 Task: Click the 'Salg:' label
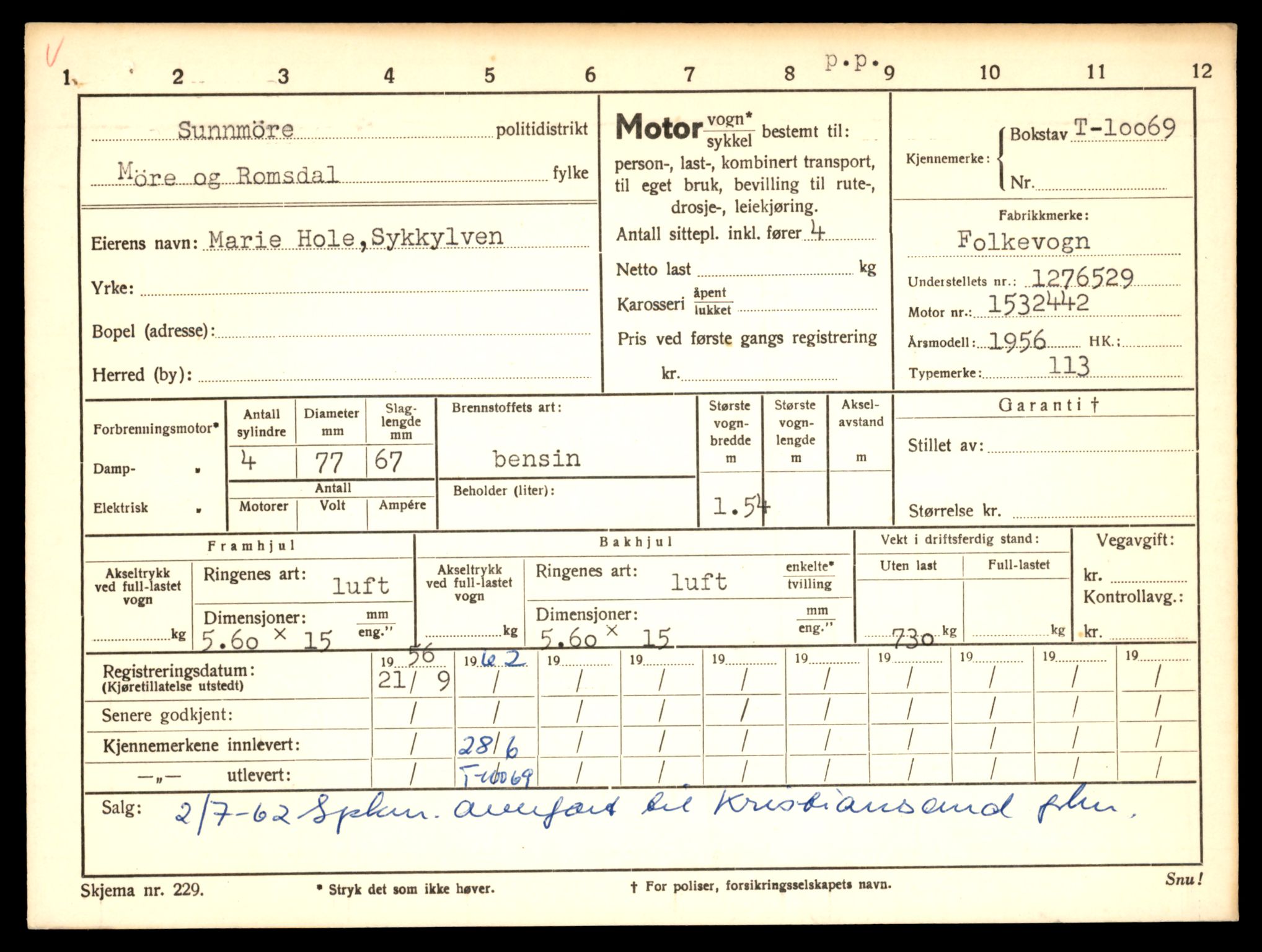tap(121, 807)
